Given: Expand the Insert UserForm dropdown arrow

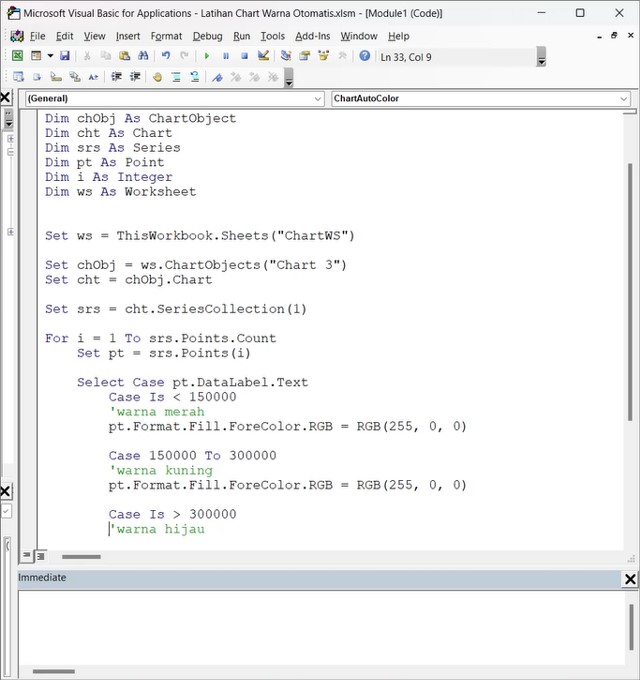Looking at the screenshot, I should click(49, 57).
